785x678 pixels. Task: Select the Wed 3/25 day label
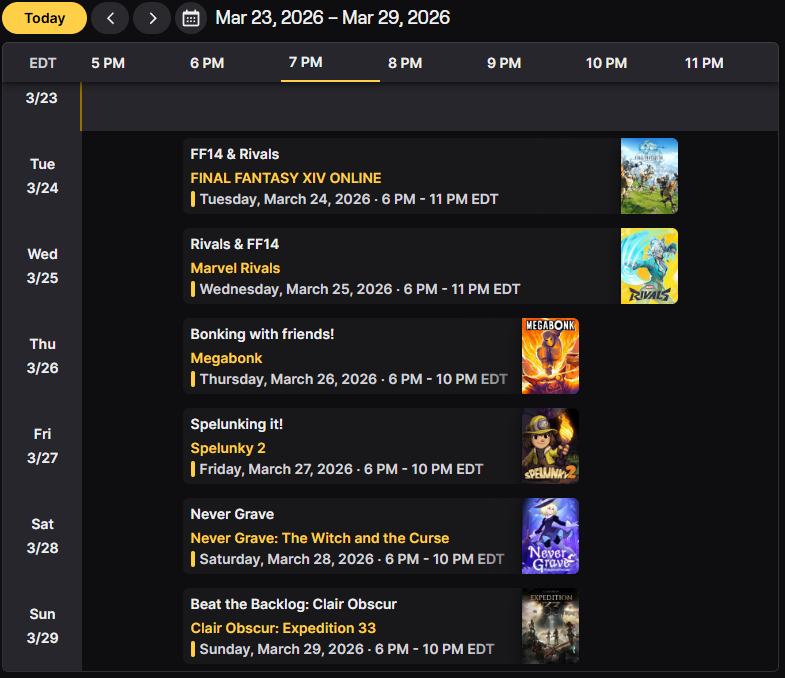pyautogui.click(x=42, y=266)
